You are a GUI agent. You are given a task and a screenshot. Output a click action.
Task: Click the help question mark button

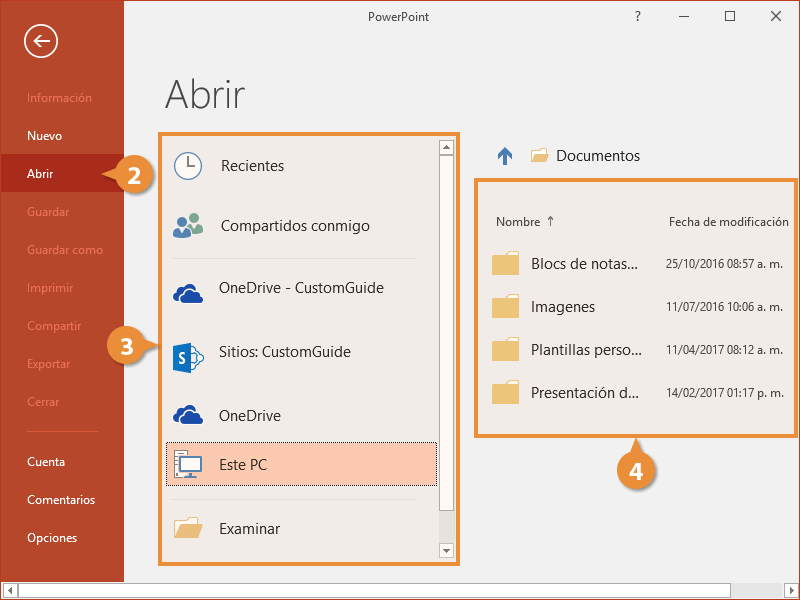coord(638,16)
